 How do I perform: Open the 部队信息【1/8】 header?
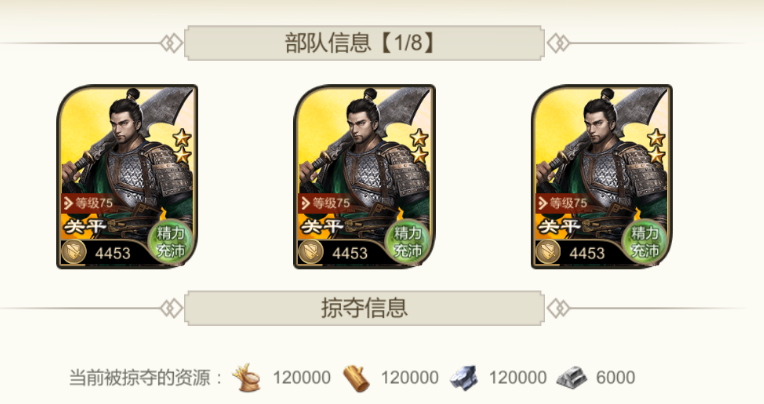click(x=364, y=43)
